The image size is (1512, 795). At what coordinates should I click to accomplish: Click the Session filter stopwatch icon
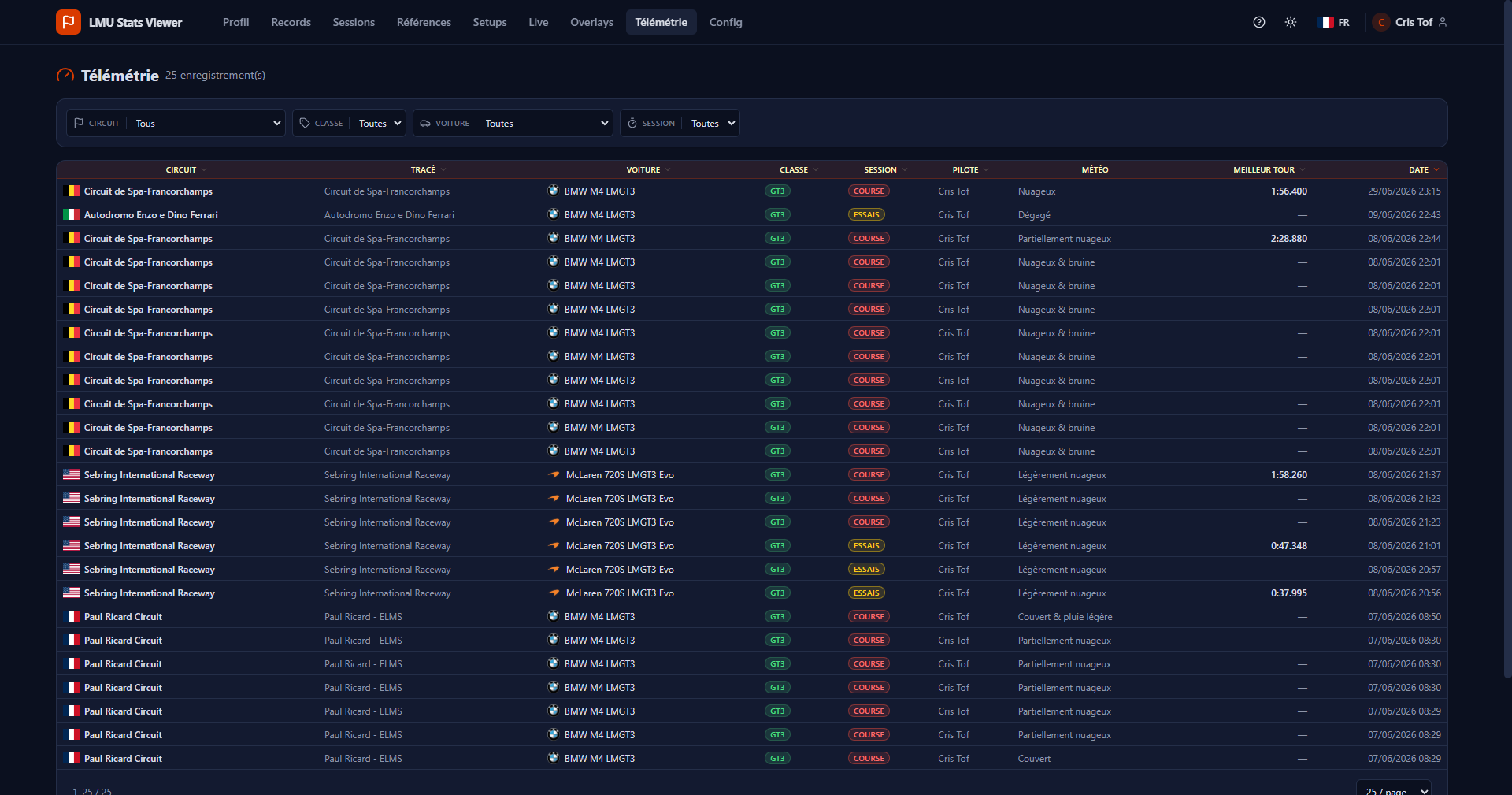(x=632, y=123)
